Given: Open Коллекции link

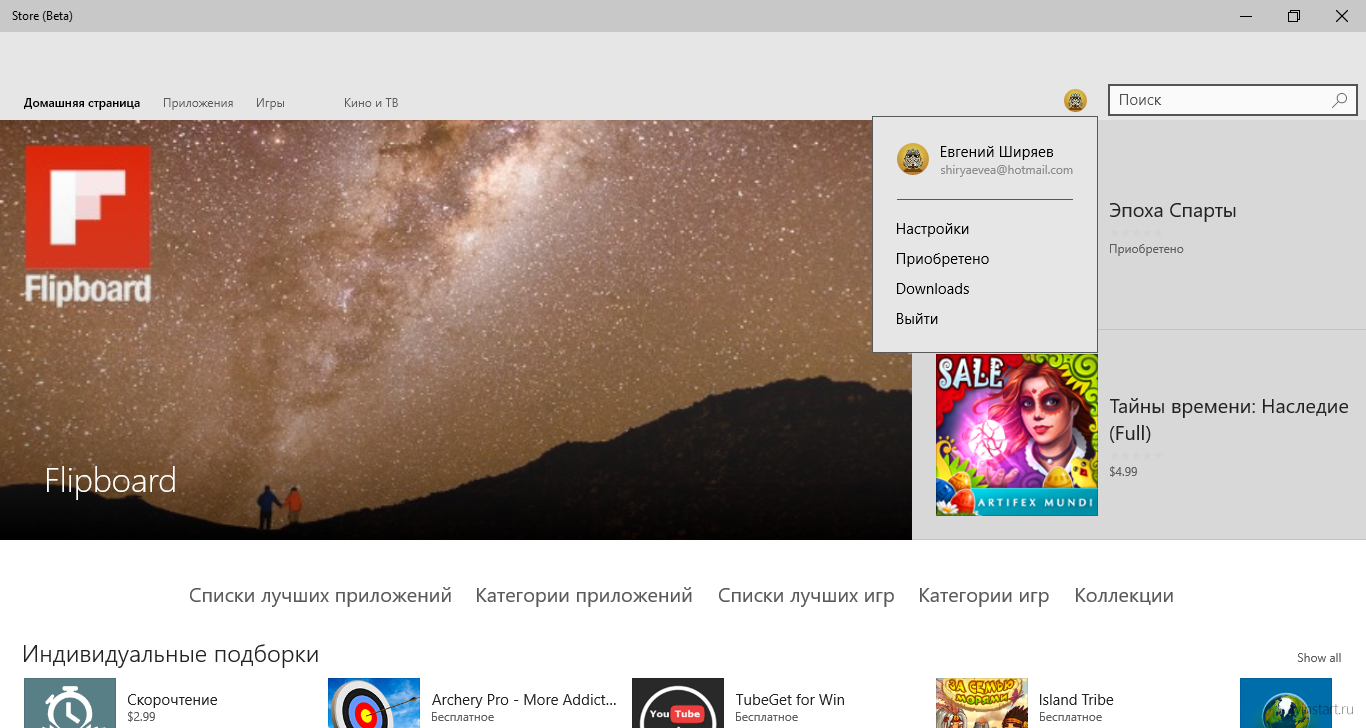Looking at the screenshot, I should click(x=1124, y=596).
